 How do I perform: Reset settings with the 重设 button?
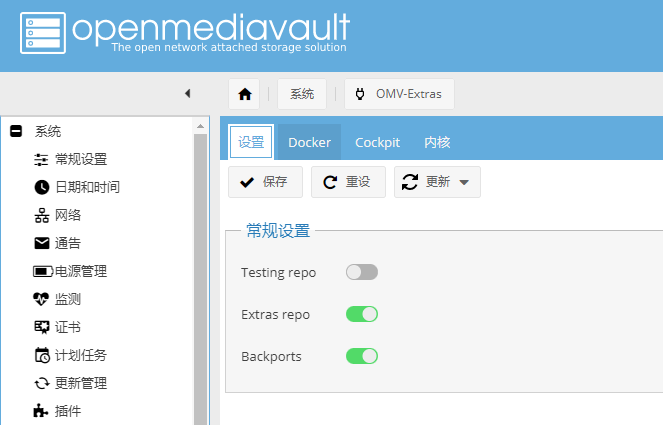pos(348,182)
